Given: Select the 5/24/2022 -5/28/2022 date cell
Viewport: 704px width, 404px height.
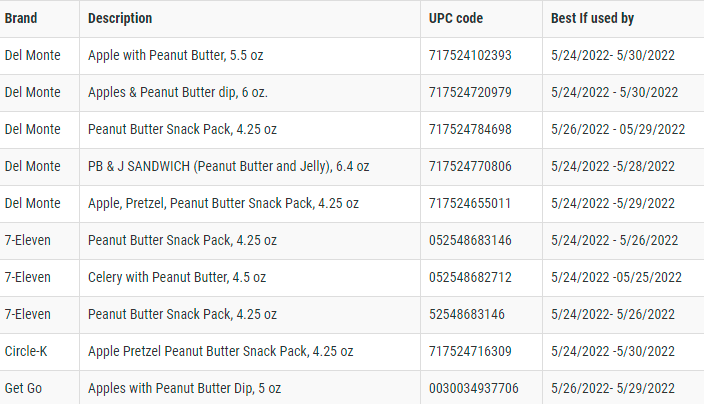Looking at the screenshot, I should tap(613, 166).
